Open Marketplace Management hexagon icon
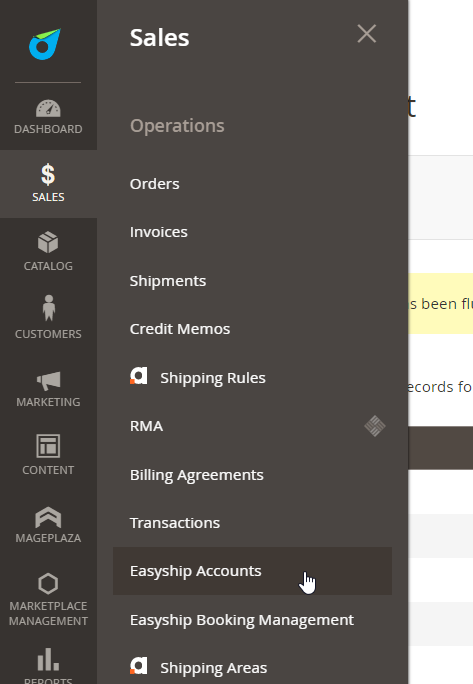Screen dimensions: 473x684 pos(48,584)
